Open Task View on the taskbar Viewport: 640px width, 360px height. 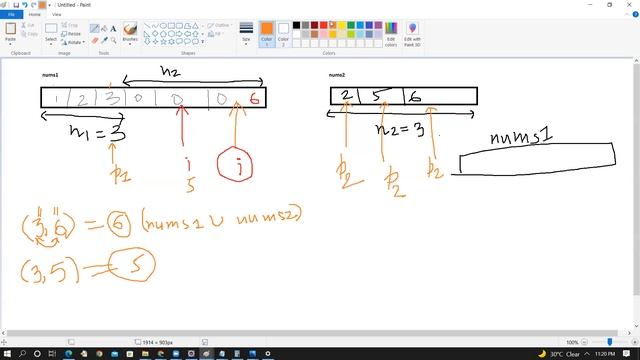52,353
